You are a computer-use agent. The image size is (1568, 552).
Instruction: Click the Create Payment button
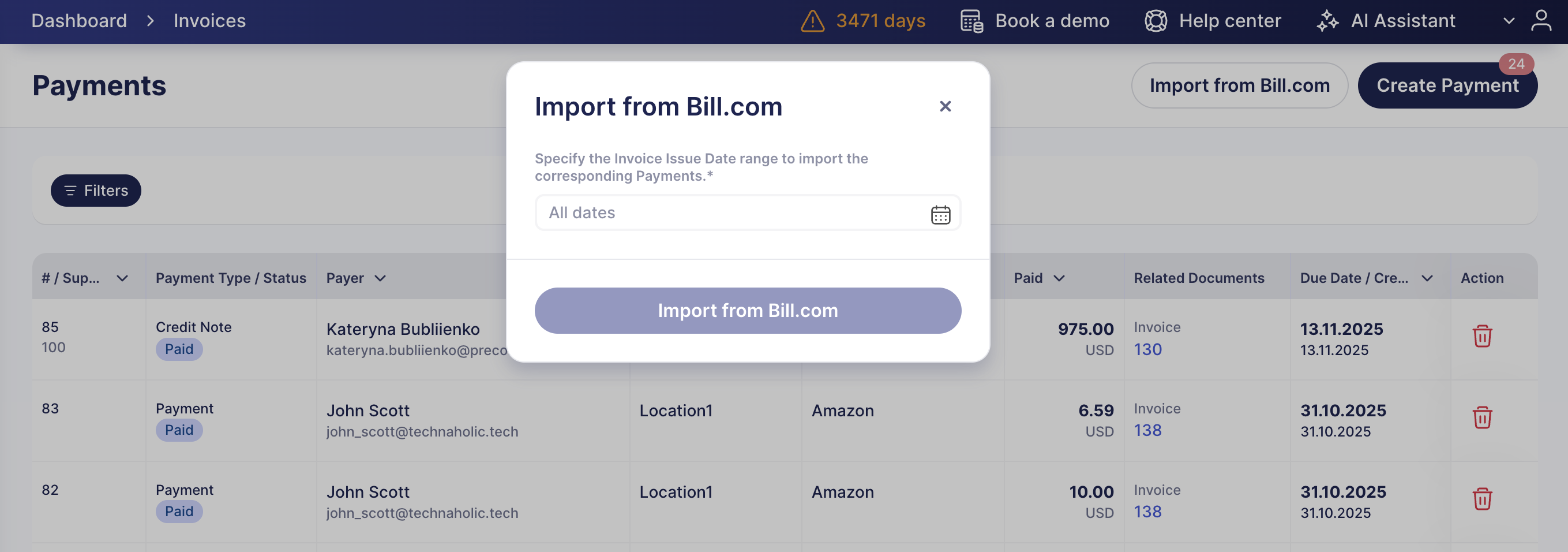[1447, 86]
